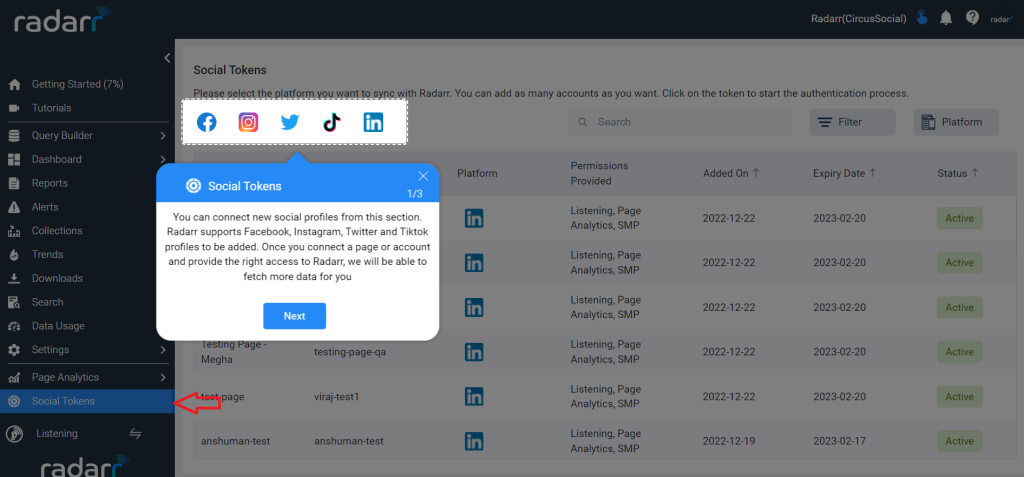Click the Search input field
Screen dimensions: 1024x477
point(680,122)
